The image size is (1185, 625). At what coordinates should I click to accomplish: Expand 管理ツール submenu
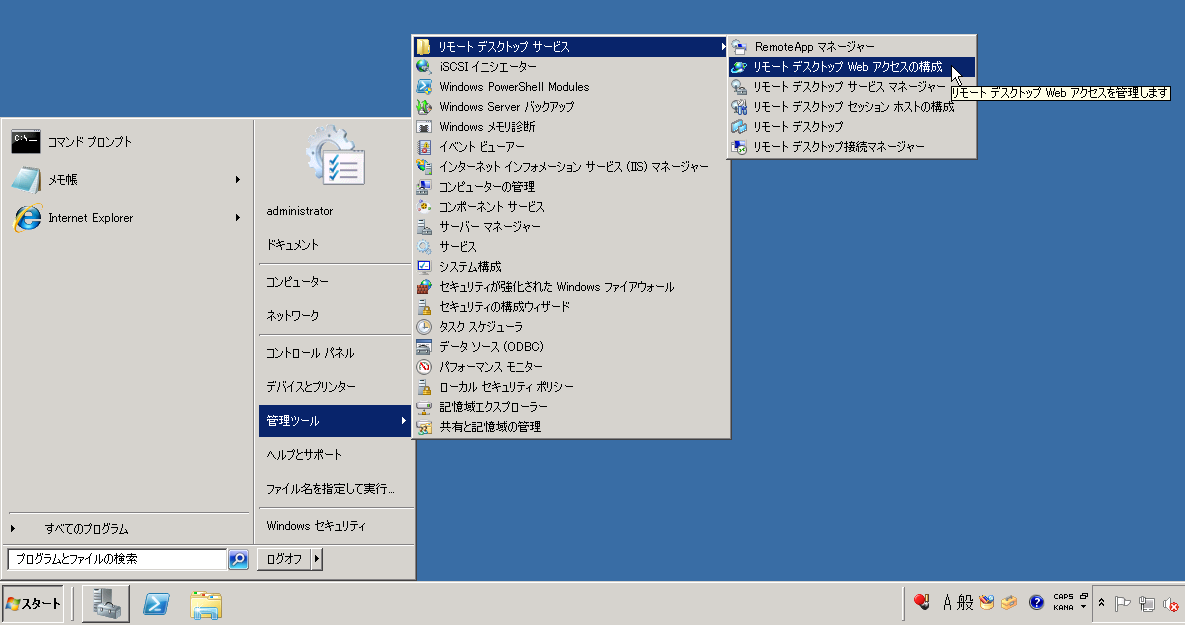coord(334,421)
